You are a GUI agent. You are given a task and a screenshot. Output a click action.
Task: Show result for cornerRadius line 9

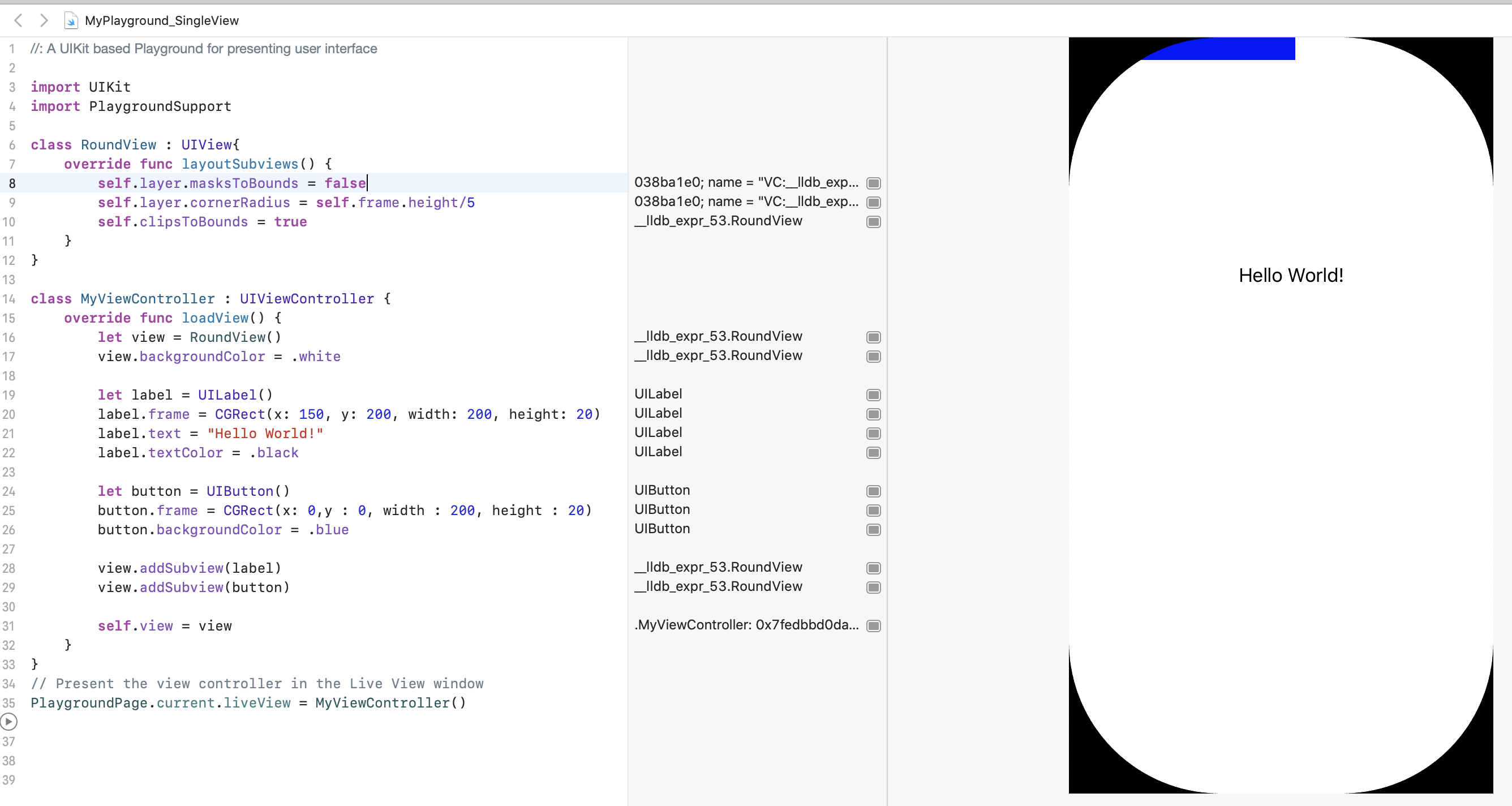point(873,203)
